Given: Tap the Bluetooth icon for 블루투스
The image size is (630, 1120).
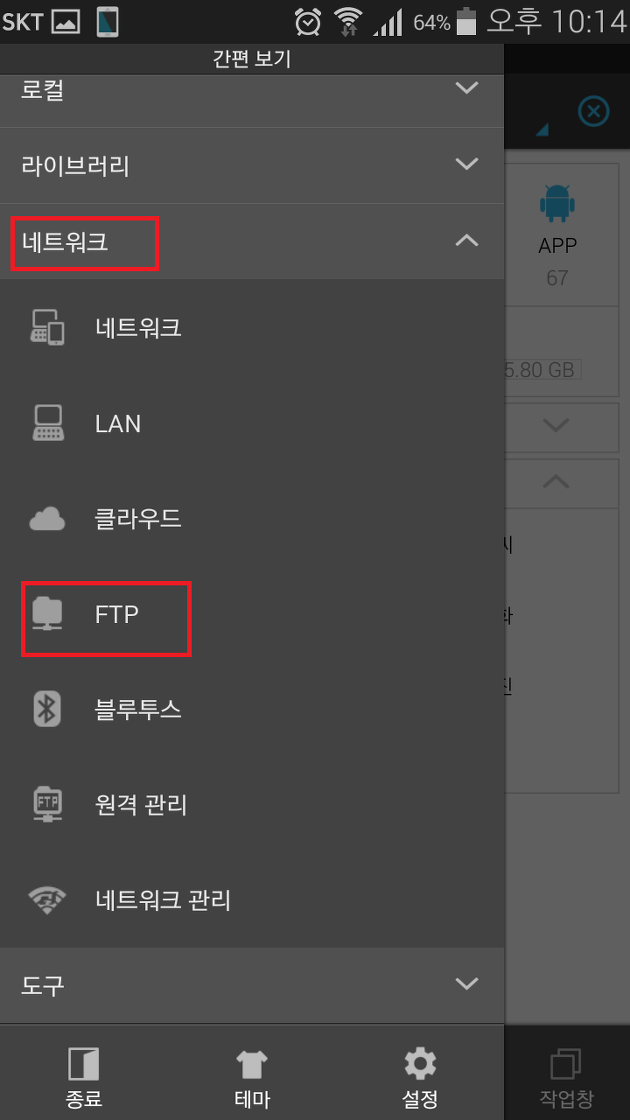Looking at the screenshot, I should pos(47,709).
